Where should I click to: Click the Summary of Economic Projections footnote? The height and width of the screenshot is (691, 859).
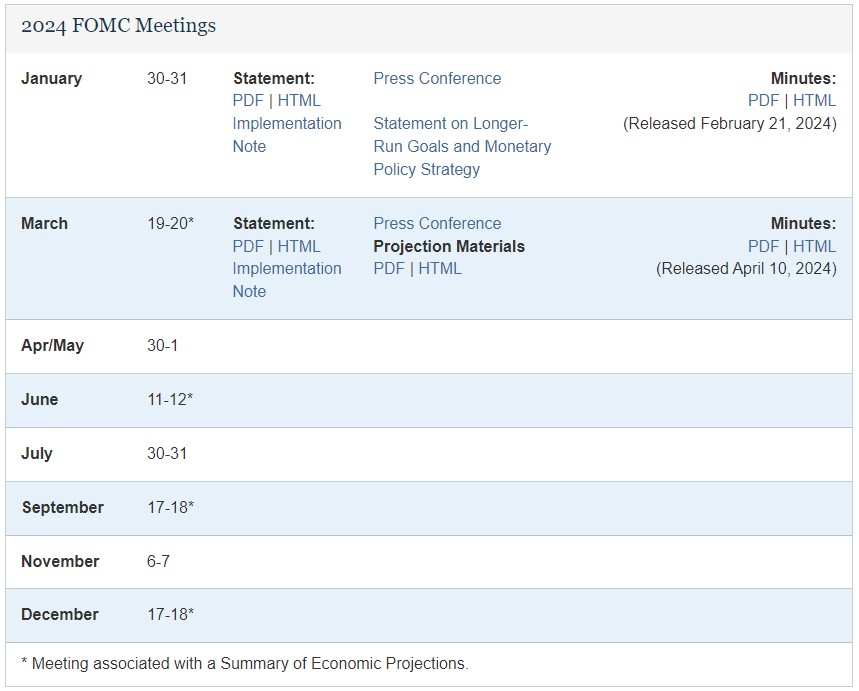[x=244, y=663]
